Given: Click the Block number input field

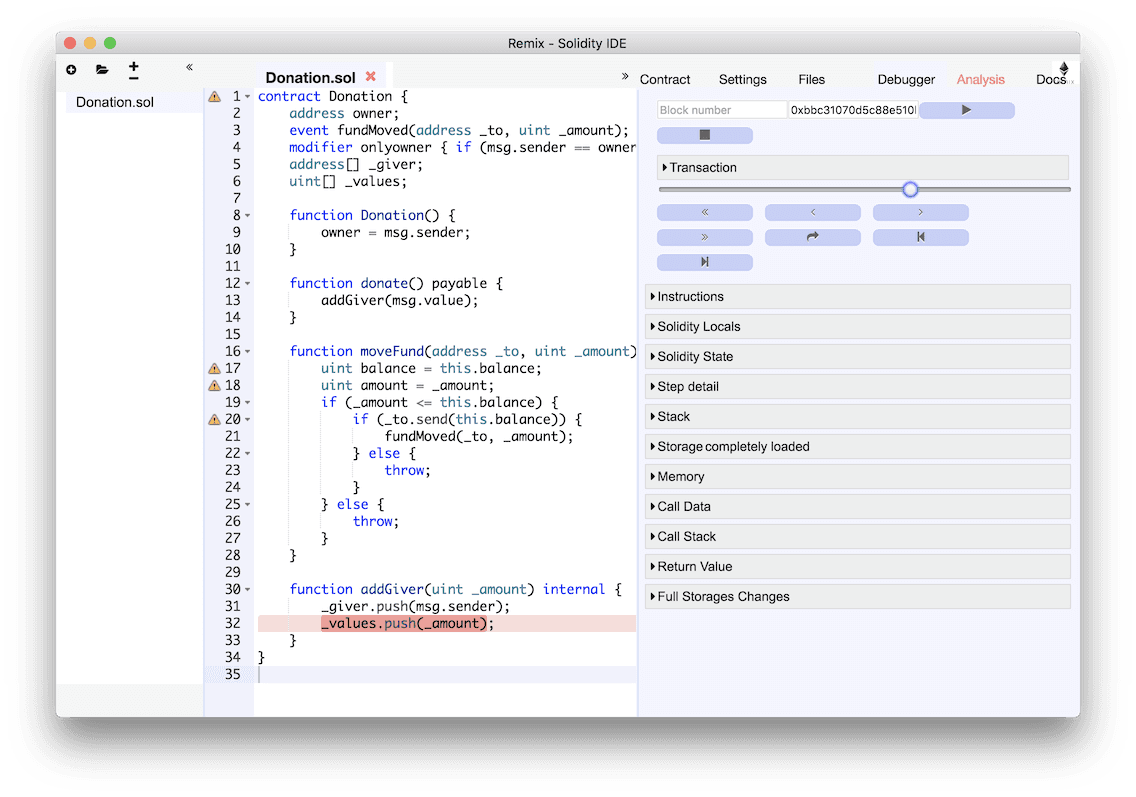Looking at the screenshot, I should tap(722, 110).
